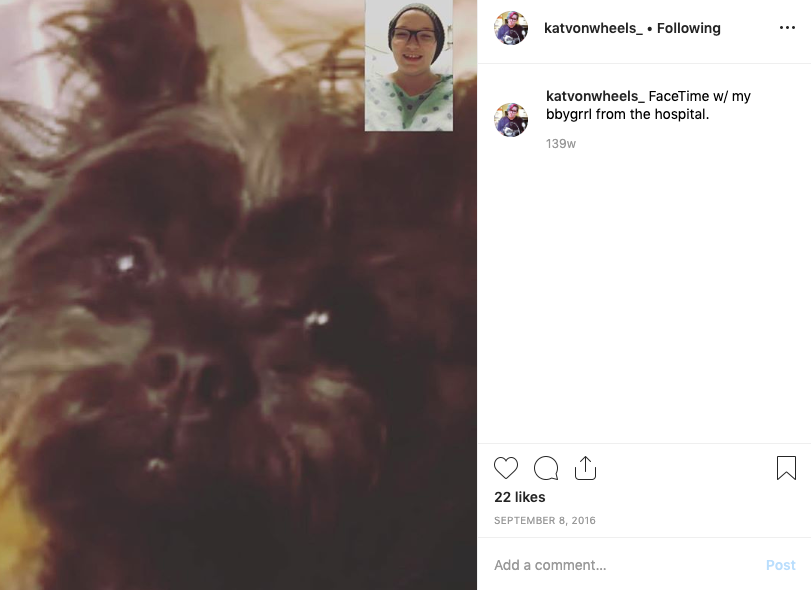Open the header profile avatar of katvonwheels_
This screenshot has width=811, height=590.
tap(510, 28)
